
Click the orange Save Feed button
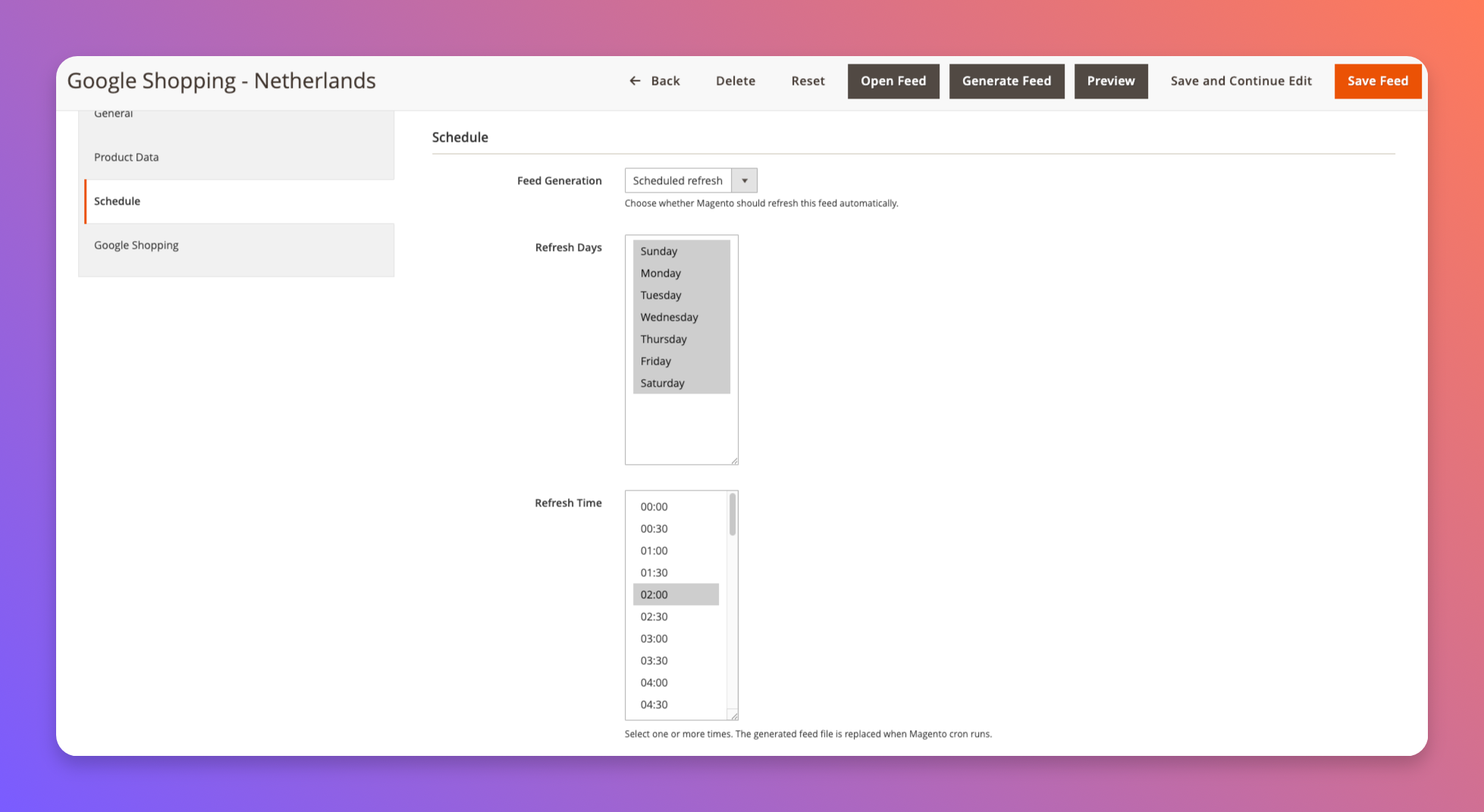1378,81
